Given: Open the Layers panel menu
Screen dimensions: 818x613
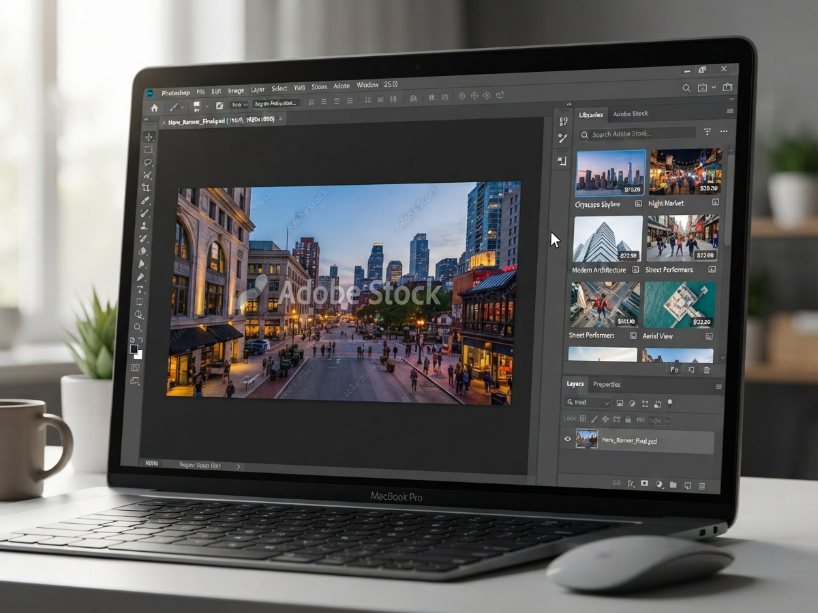Looking at the screenshot, I should pos(718,387).
